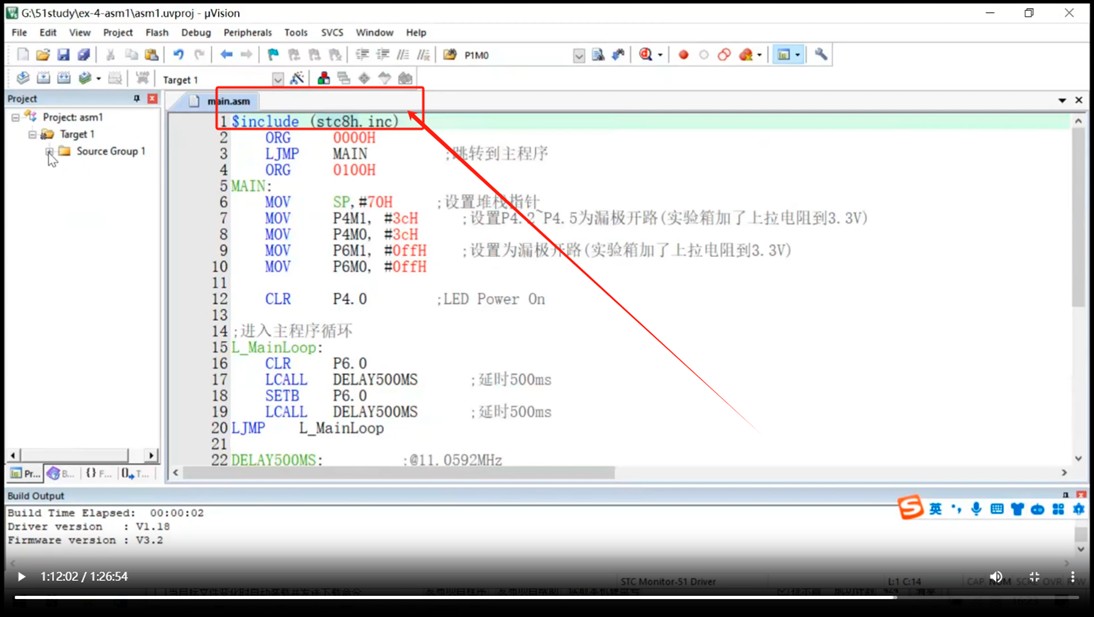
Task: Click the Download to flash icon
Action: (142, 78)
